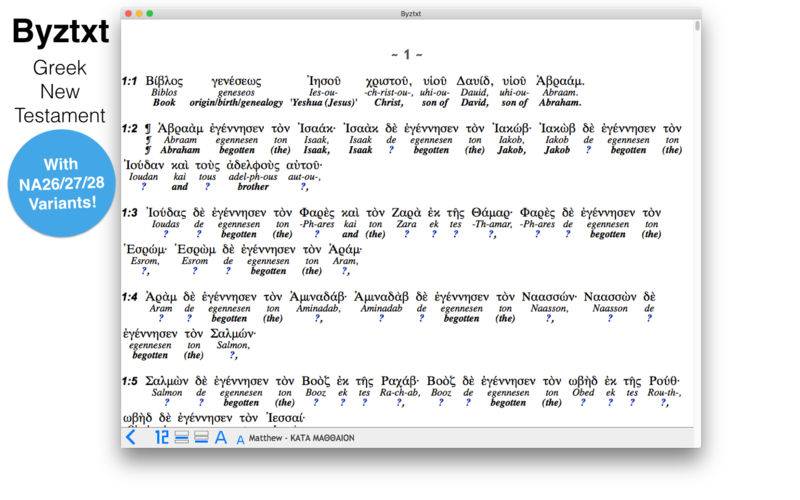Viewport: 800px width, 500px height.
Task: Click the vertical scrollbar thumb
Action: coord(697,26)
